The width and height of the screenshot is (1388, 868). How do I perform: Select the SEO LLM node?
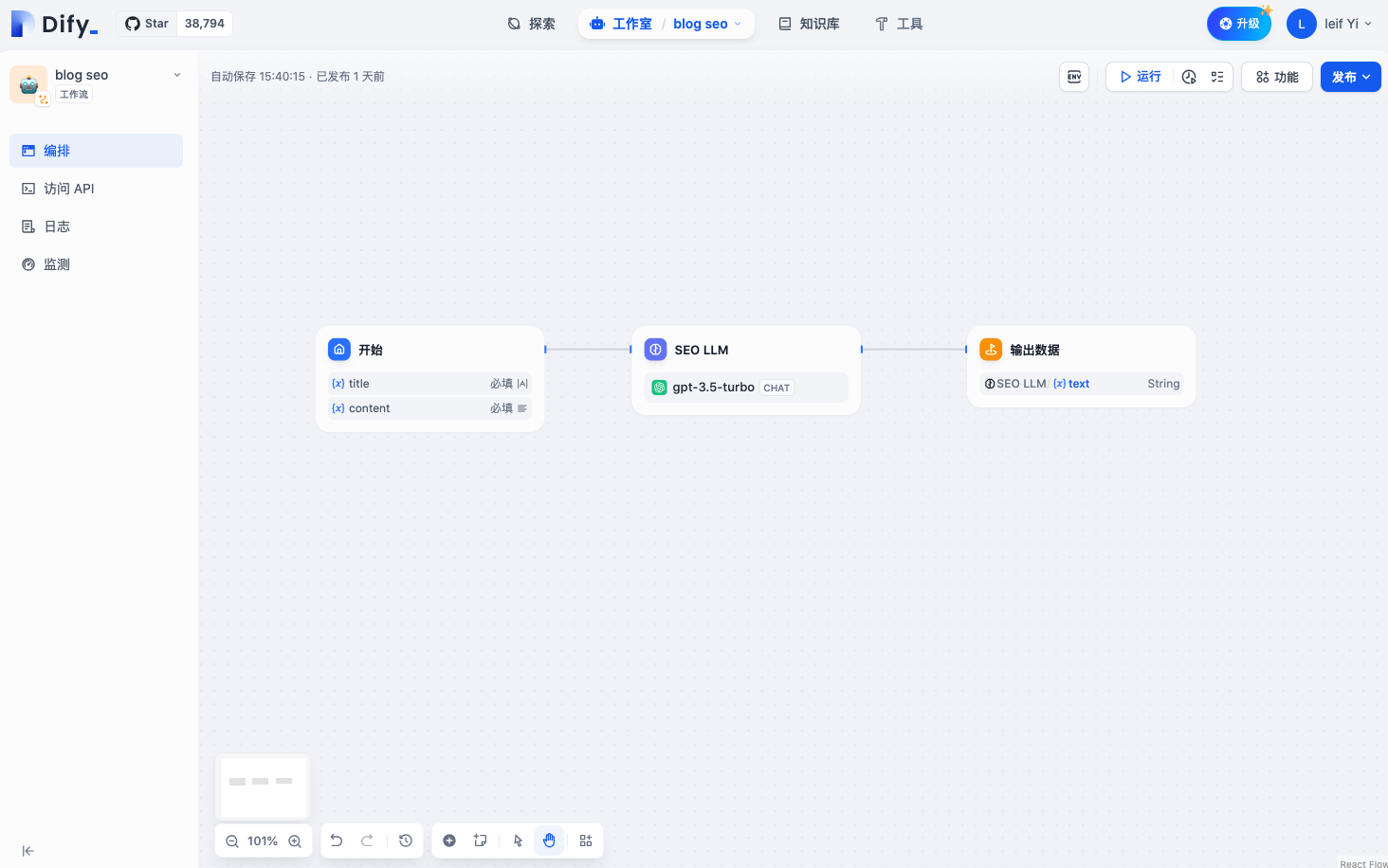pos(746,371)
